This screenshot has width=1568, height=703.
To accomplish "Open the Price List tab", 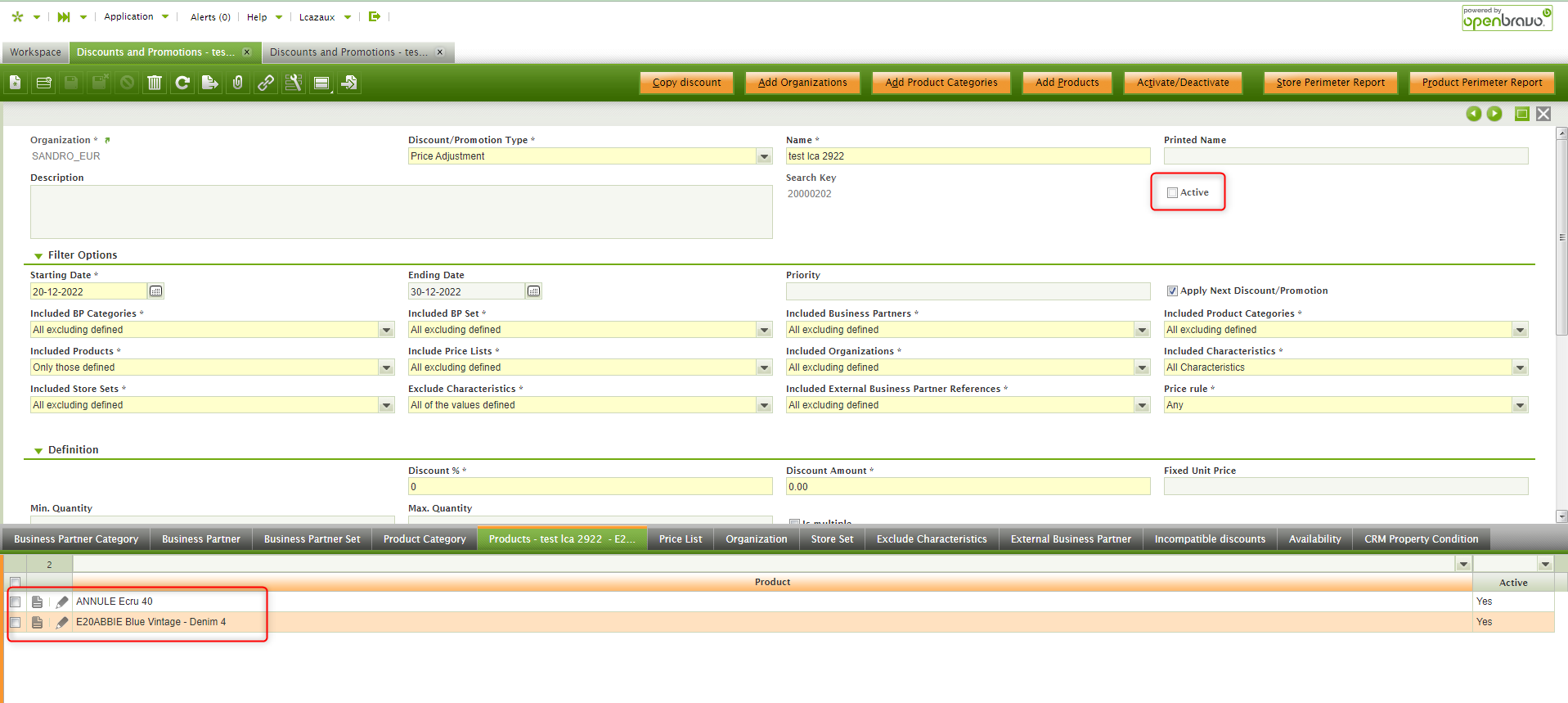I will coord(681,539).
